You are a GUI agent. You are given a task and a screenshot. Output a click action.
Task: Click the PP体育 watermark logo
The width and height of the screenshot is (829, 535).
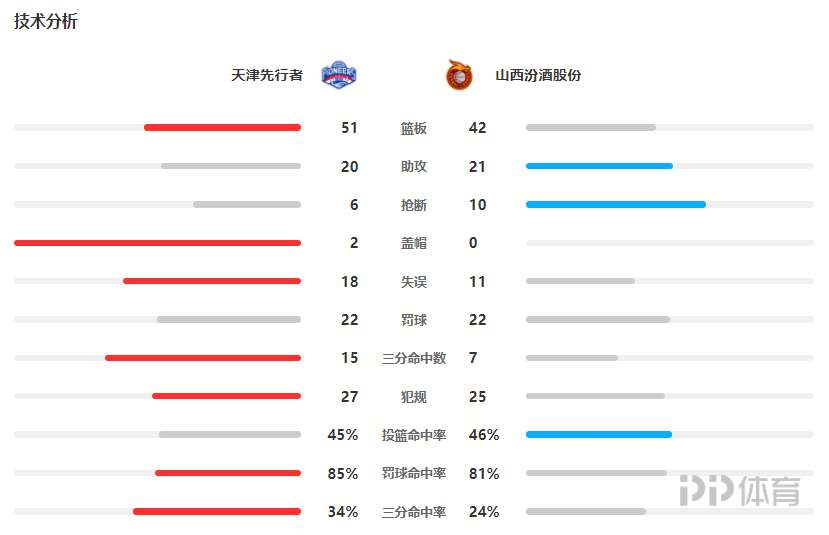tap(740, 490)
